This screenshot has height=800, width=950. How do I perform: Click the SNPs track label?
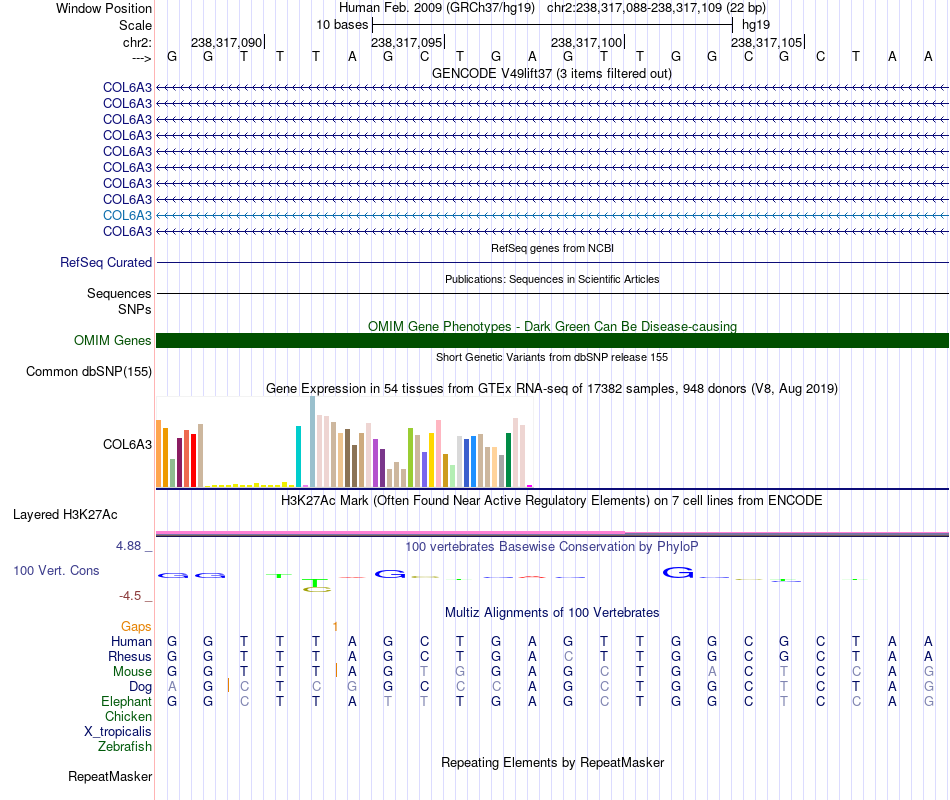pos(135,309)
